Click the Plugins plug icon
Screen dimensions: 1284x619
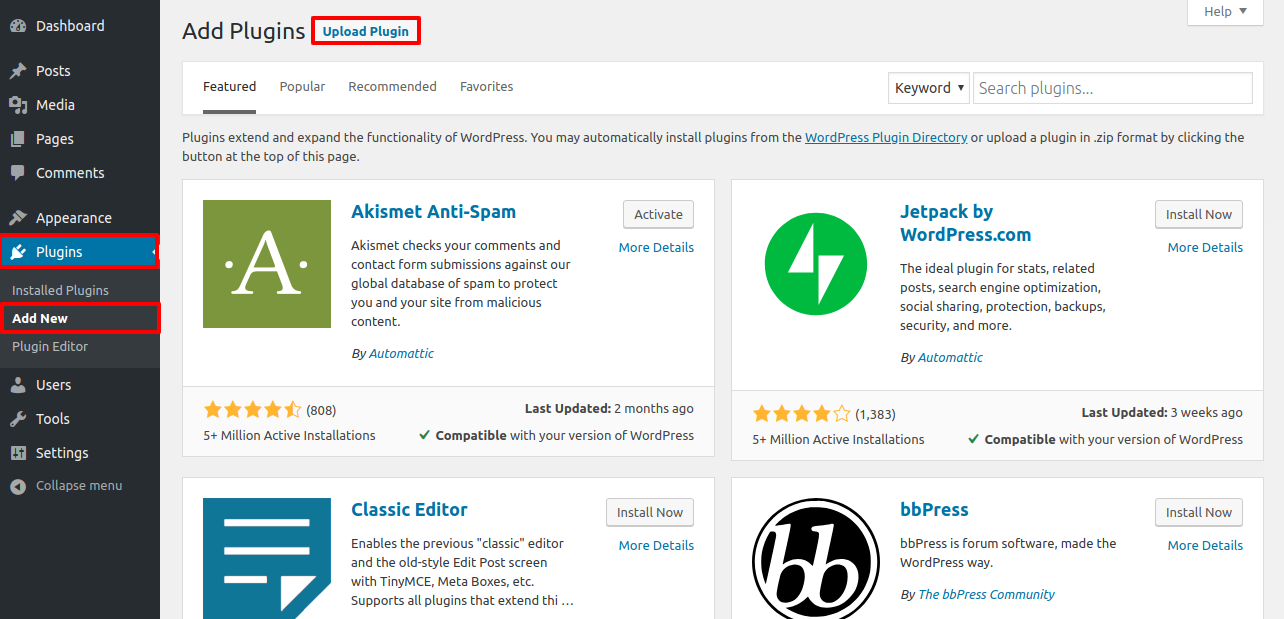(x=18, y=252)
